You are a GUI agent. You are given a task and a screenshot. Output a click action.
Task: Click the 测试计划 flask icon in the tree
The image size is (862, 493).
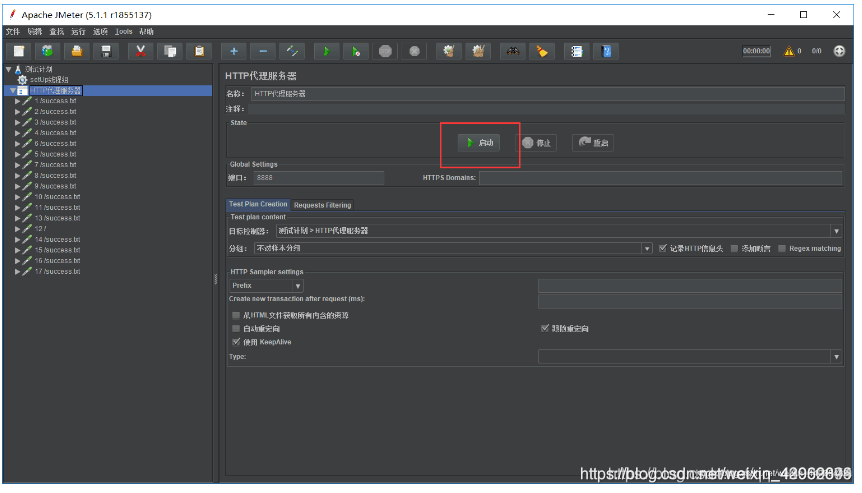coord(18,69)
